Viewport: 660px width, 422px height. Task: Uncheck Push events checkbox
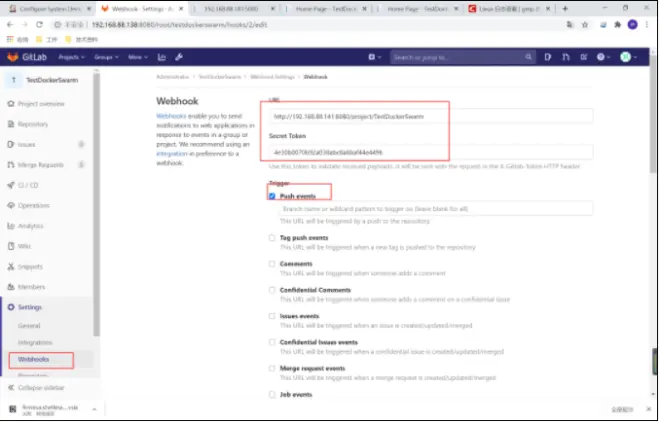click(x=272, y=196)
